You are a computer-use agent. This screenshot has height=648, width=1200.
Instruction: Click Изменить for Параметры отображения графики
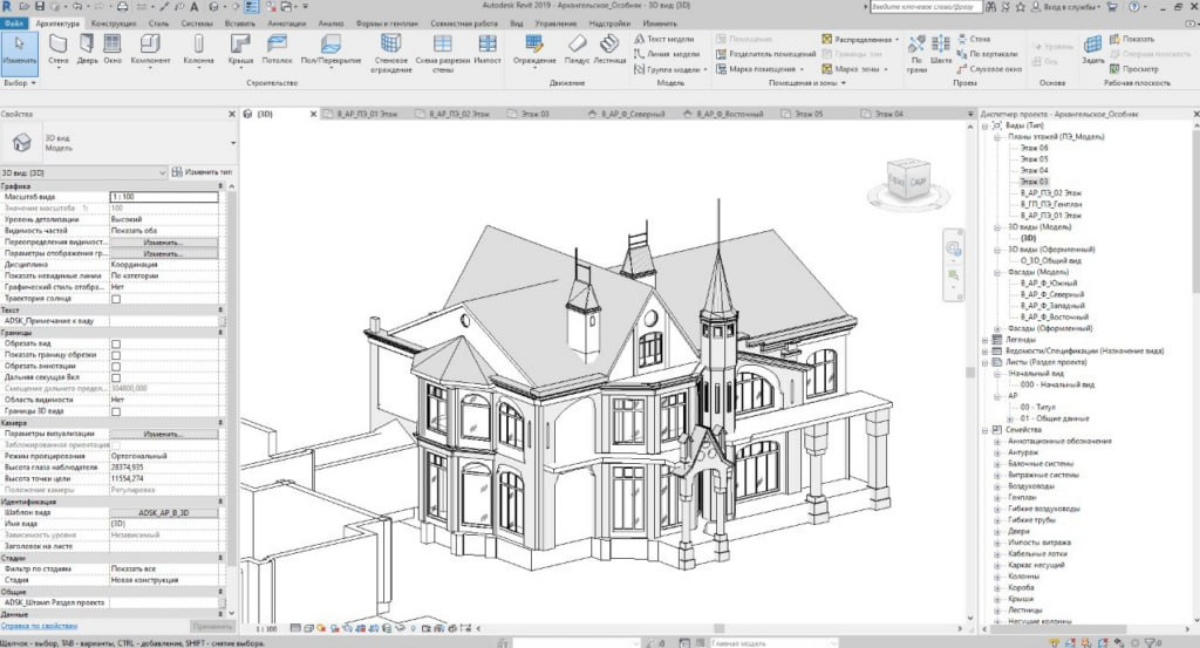pos(163,254)
